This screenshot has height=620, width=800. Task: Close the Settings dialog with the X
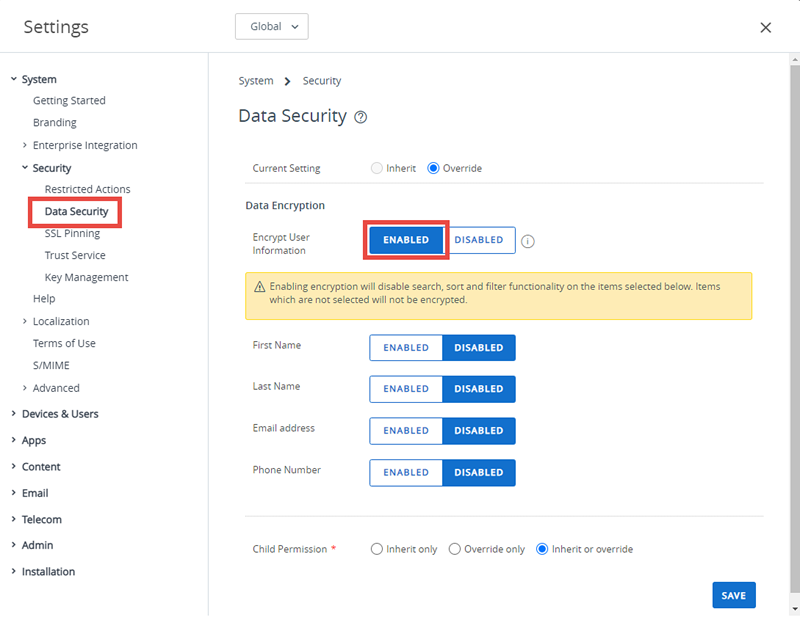[765, 28]
